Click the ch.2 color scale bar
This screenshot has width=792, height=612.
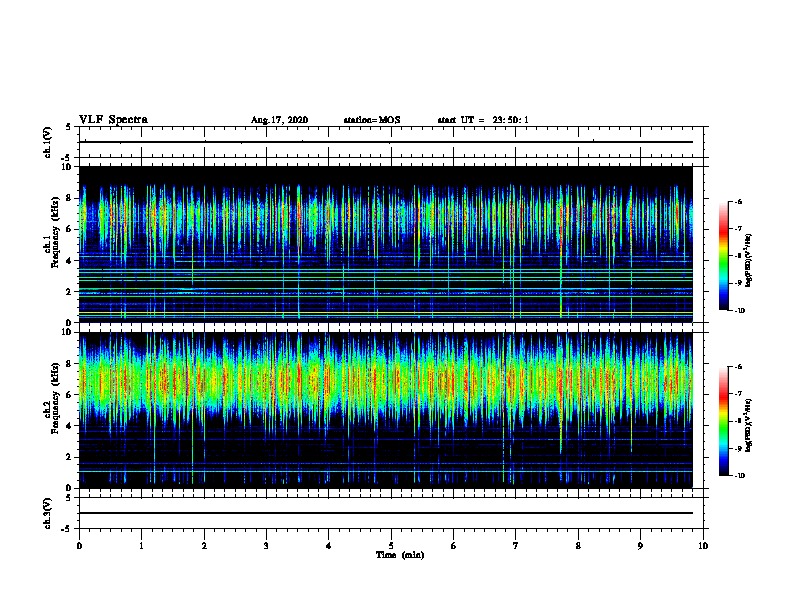(x=724, y=421)
